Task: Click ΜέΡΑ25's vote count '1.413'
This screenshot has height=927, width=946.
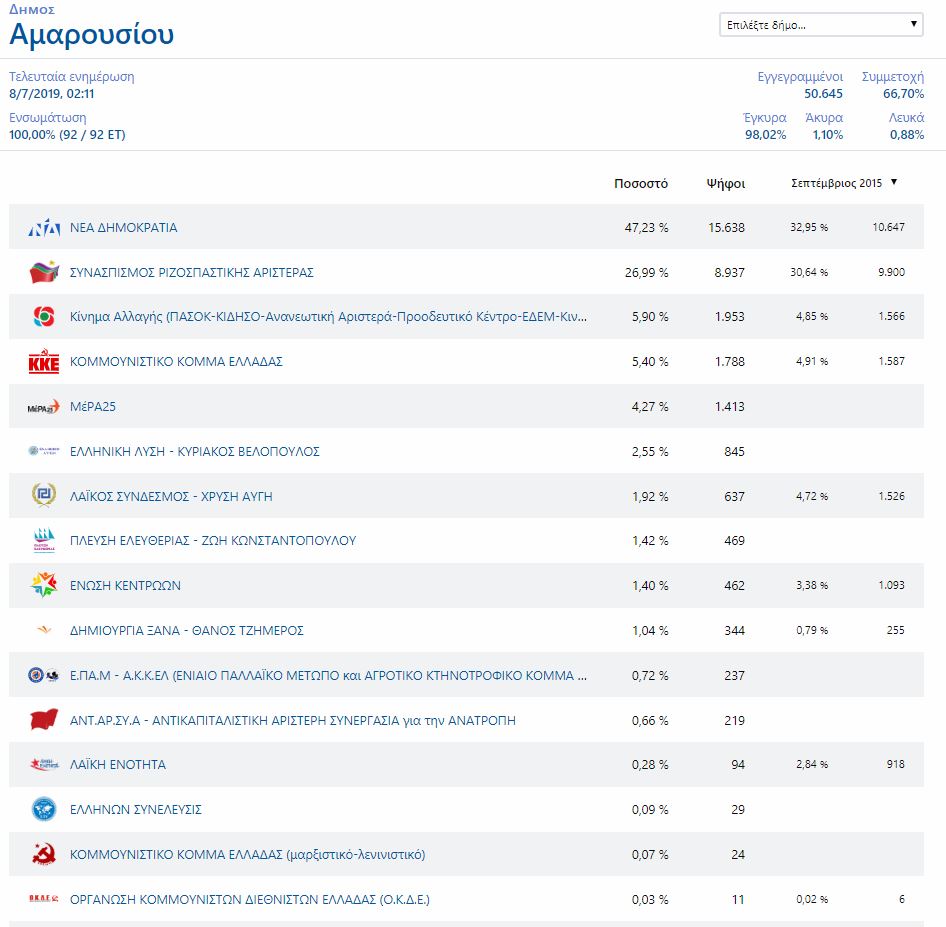Action: pos(729,407)
